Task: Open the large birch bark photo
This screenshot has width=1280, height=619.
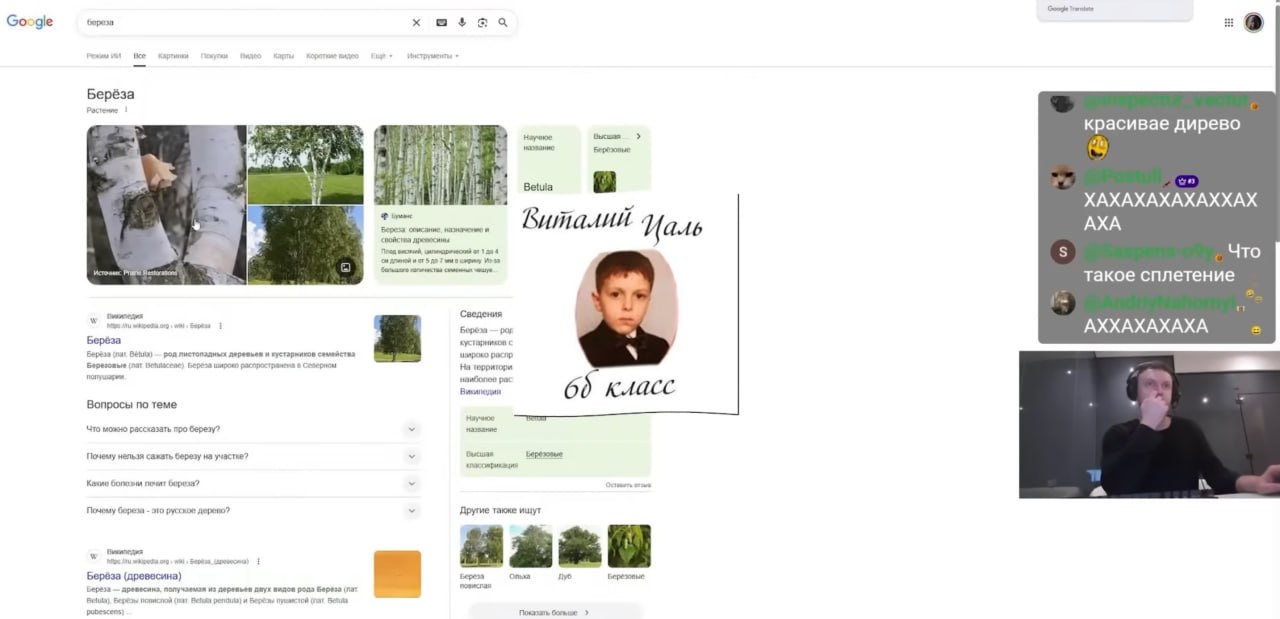Action: pyautogui.click(x=166, y=205)
